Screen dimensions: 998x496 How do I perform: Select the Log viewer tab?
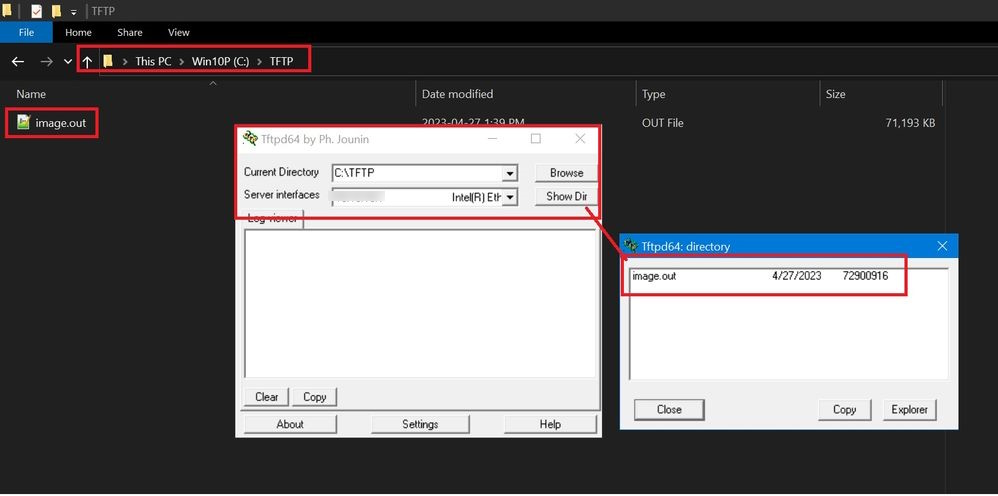click(x=273, y=219)
